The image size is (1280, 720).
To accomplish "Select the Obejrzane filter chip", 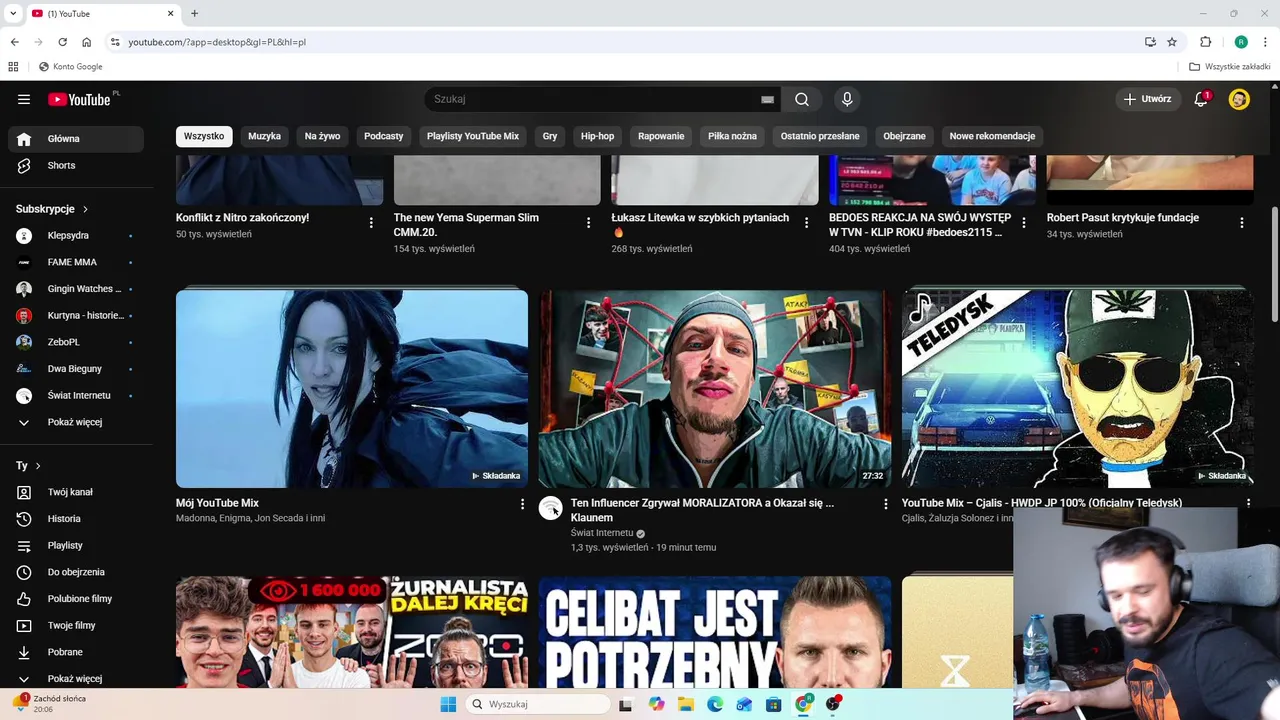I will click(904, 136).
